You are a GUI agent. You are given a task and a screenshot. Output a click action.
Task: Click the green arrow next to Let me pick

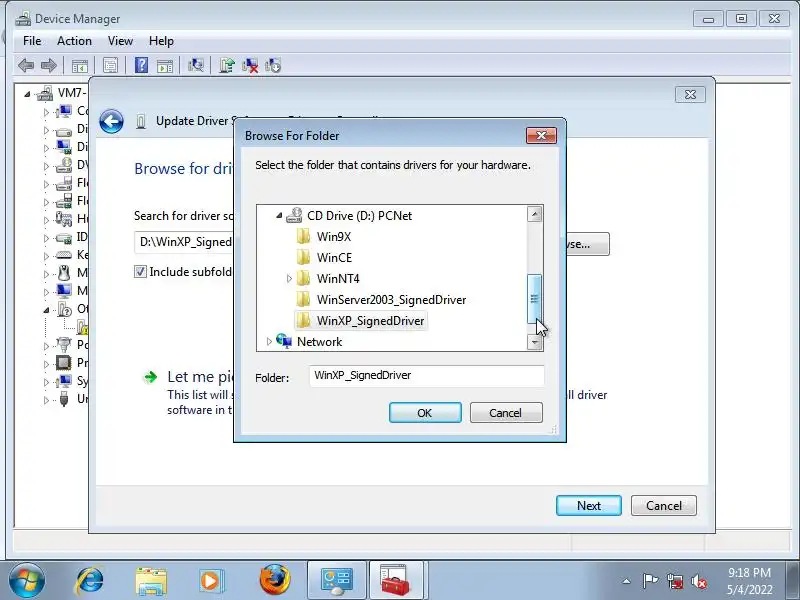coord(151,378)
